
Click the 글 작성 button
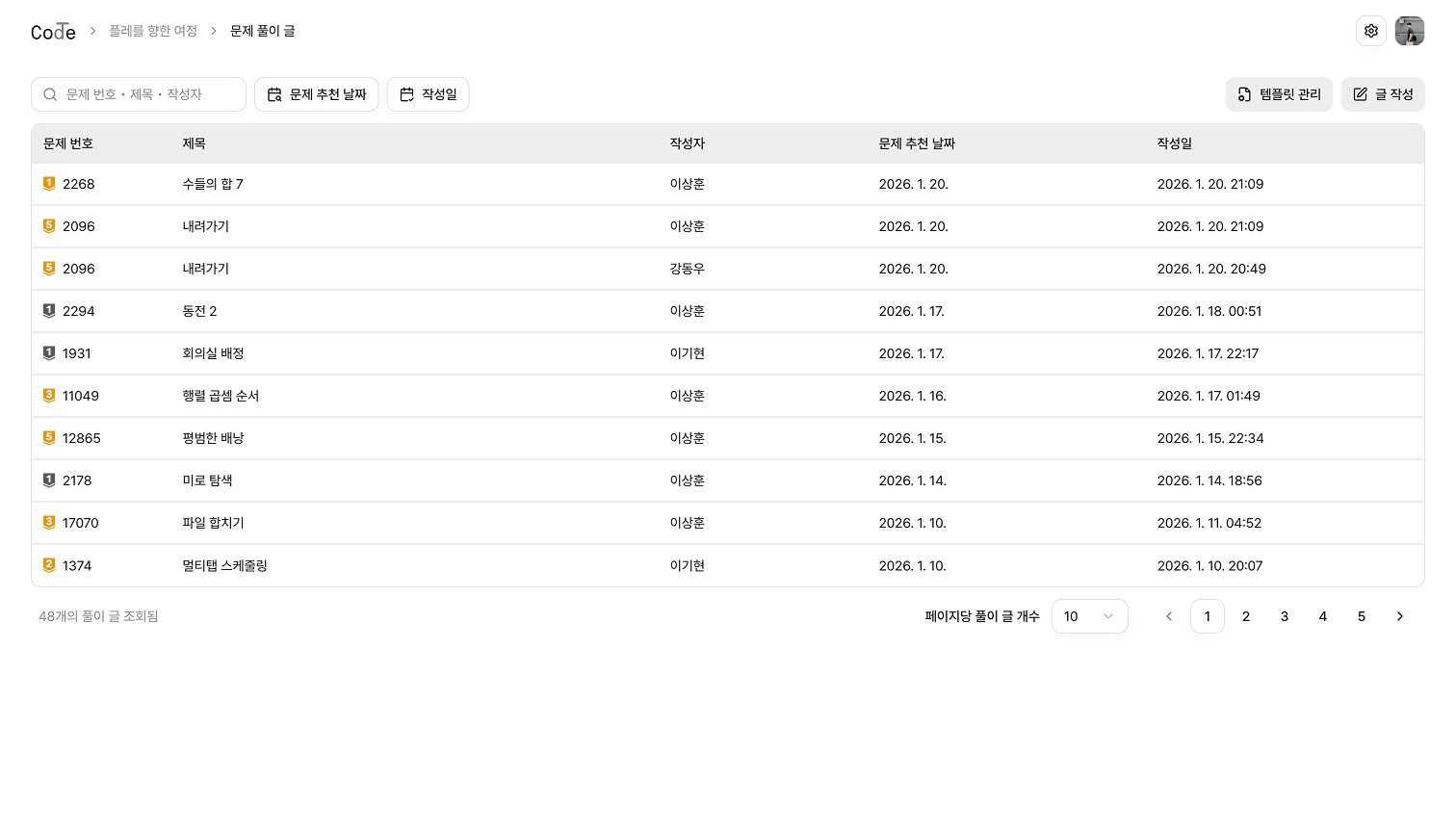click(x=1383, y=93)
